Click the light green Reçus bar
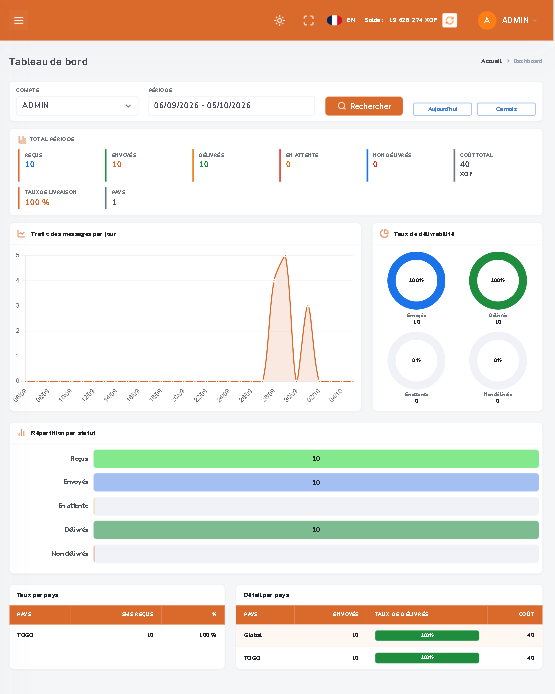 click(x=316, y=459)
